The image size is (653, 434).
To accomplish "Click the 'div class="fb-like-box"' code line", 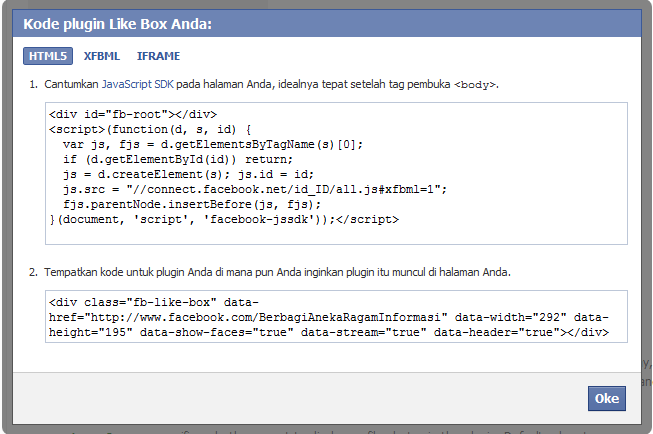I will tap(154, 301).
